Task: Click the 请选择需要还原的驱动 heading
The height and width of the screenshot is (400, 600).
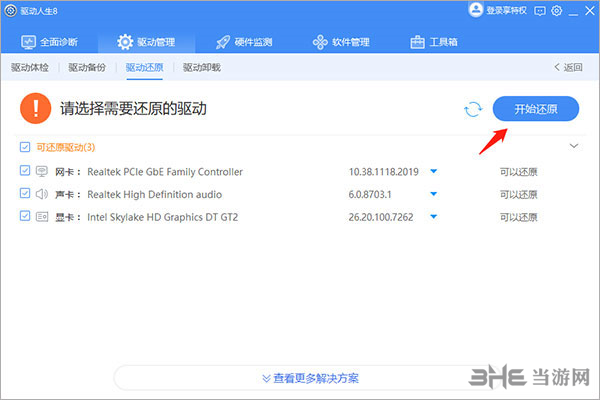Action: pyautogui.click(x=133, y=109)
